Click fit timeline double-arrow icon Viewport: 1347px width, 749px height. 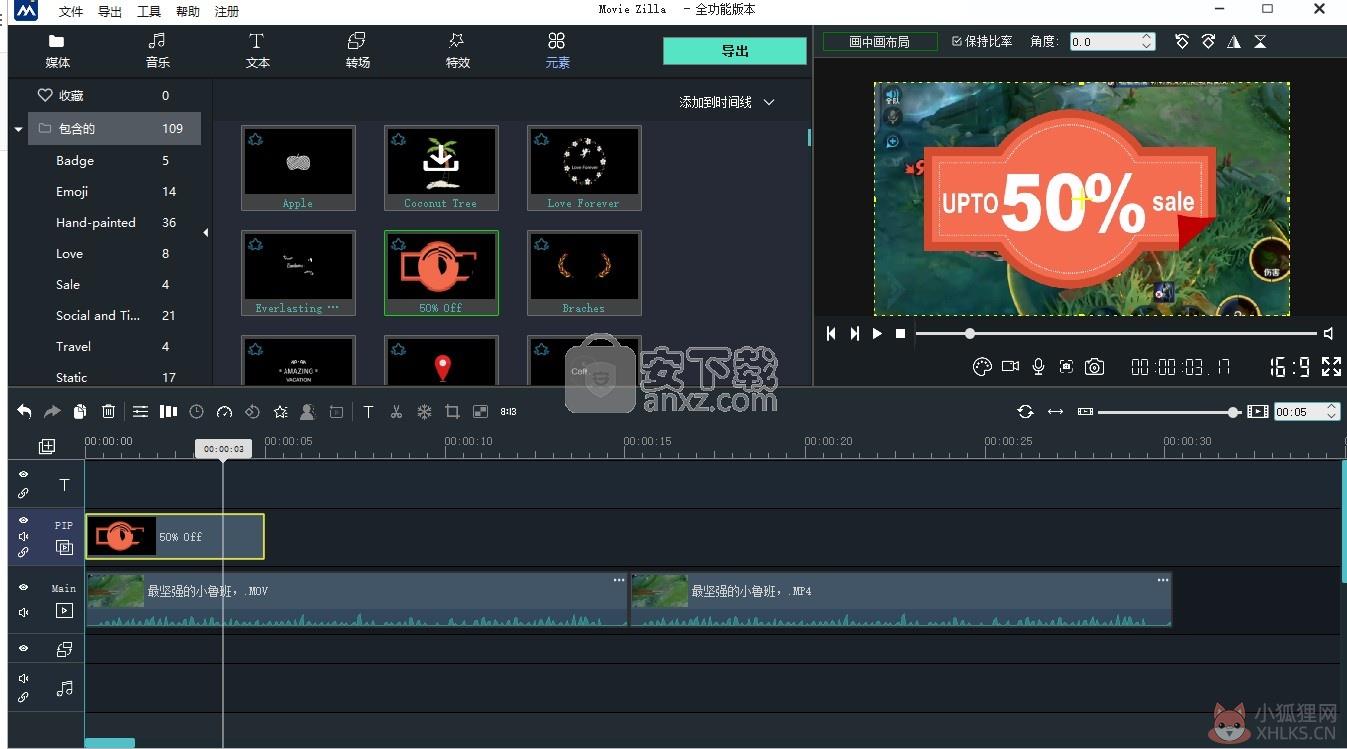1055,411
